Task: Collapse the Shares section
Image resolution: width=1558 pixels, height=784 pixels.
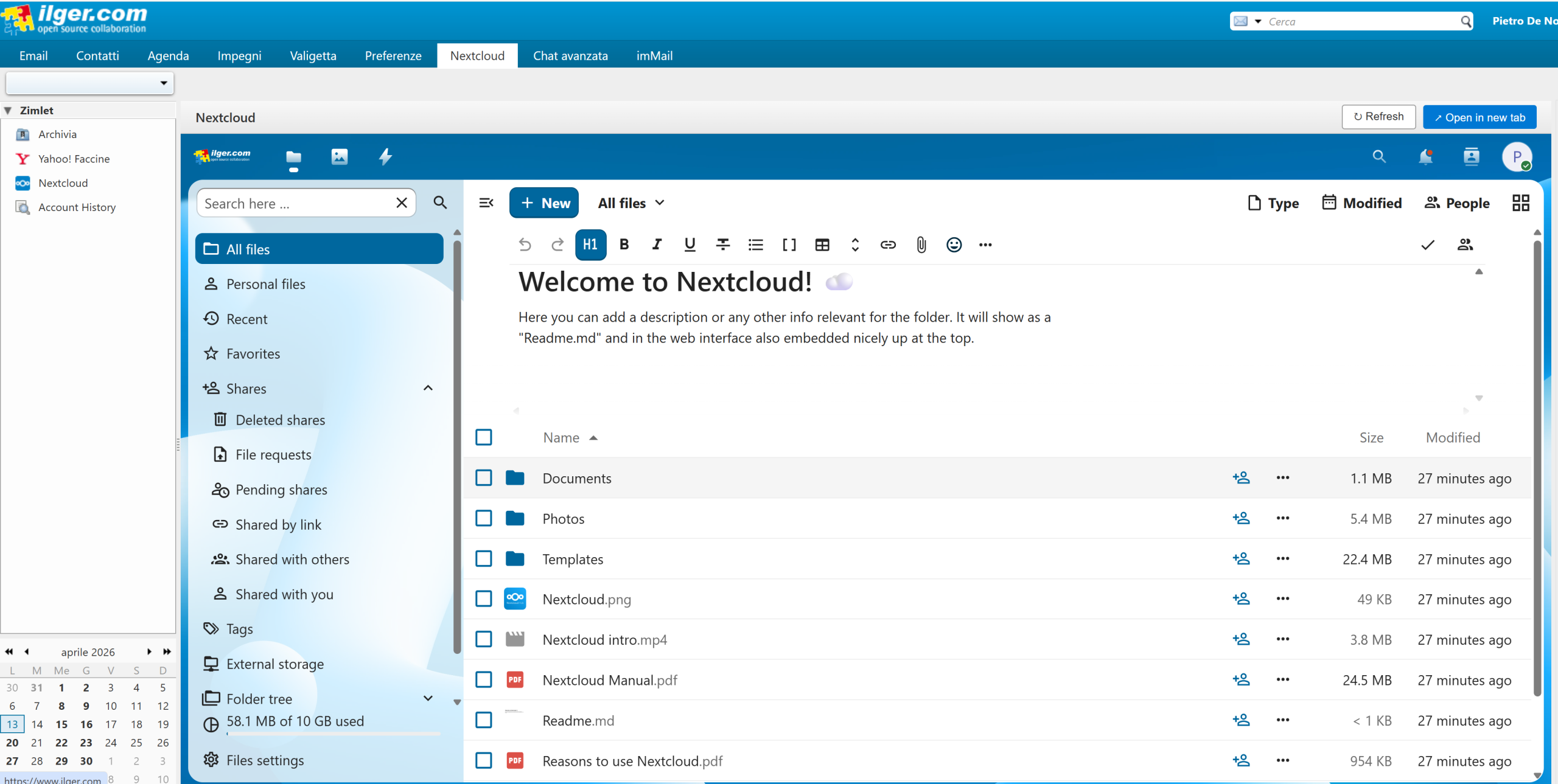Action: (x=428, y=388)
